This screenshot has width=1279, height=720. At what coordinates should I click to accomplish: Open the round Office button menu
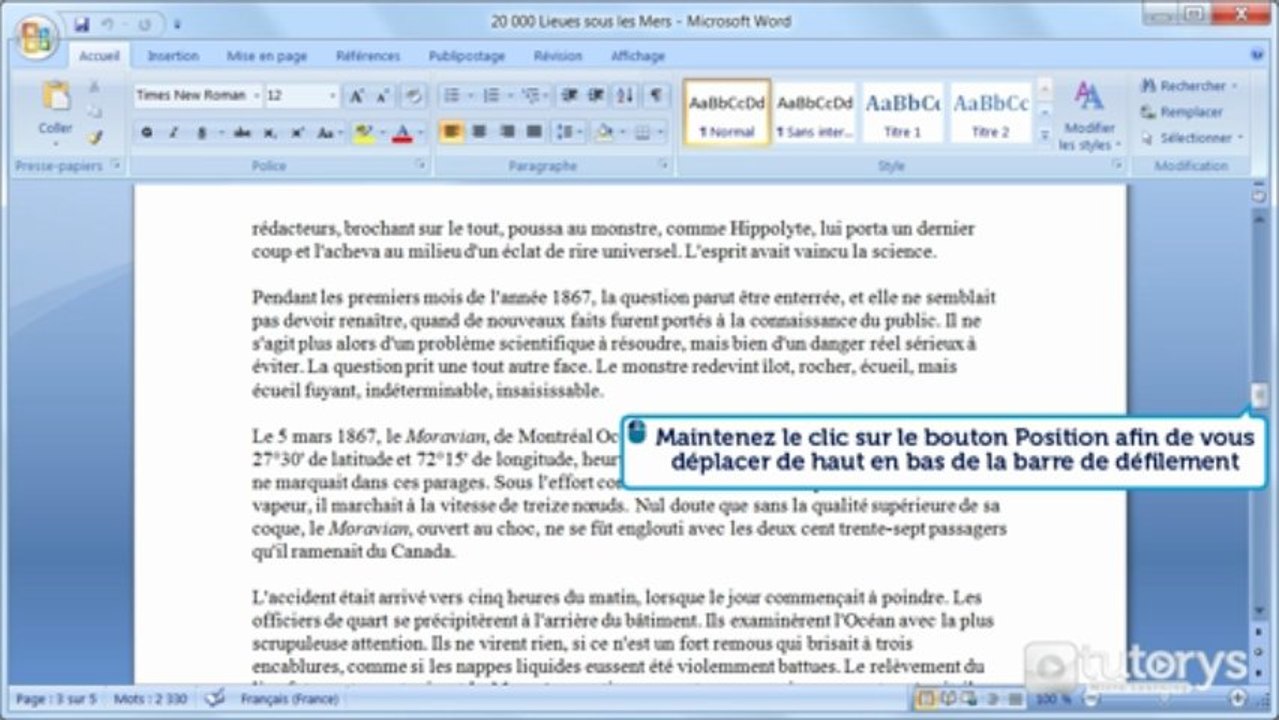[x=36, y=37]
